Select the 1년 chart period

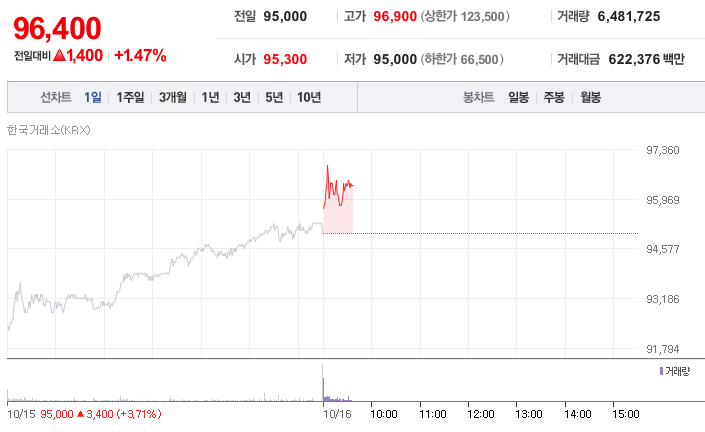(210, 97)
